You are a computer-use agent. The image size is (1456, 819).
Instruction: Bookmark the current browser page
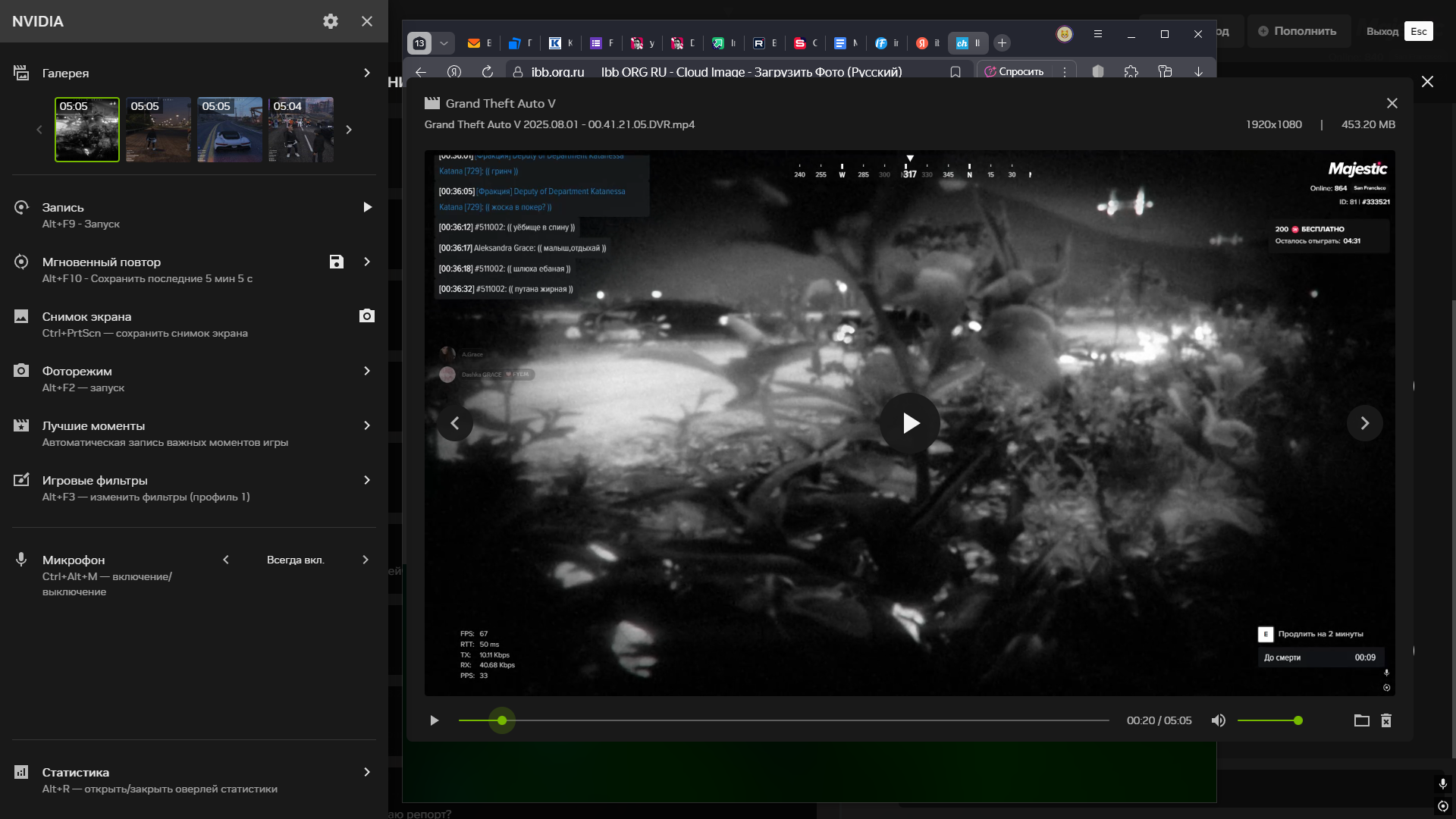point(955,72)
